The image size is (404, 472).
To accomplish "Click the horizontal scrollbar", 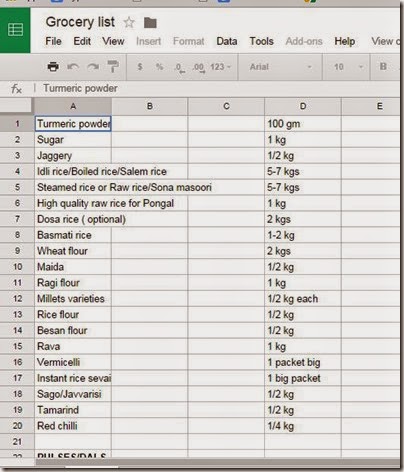I will tap(217, 462).
